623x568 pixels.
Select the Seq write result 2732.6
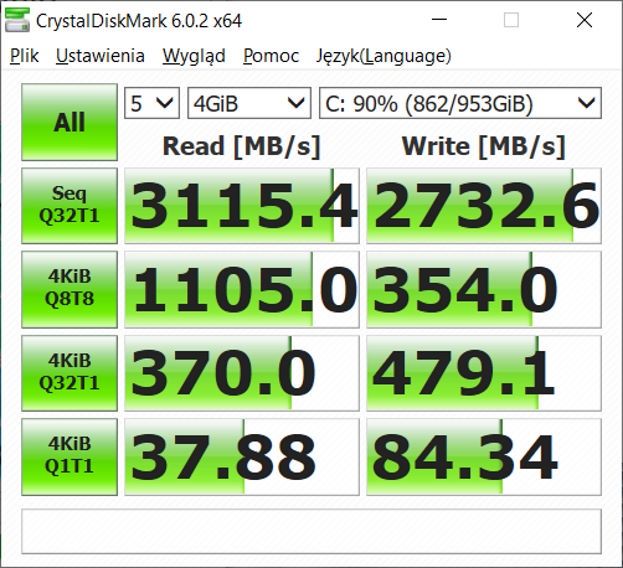[484, 206]
